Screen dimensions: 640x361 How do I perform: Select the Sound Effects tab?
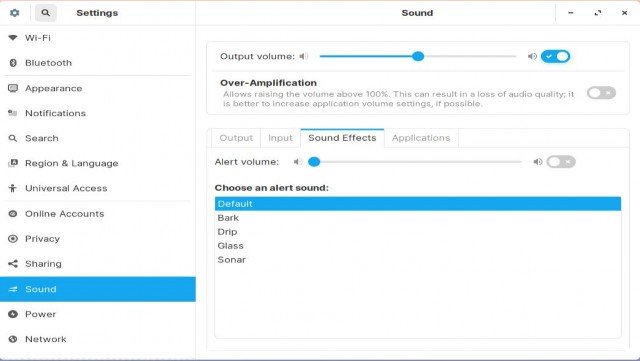tap(342, 138)
